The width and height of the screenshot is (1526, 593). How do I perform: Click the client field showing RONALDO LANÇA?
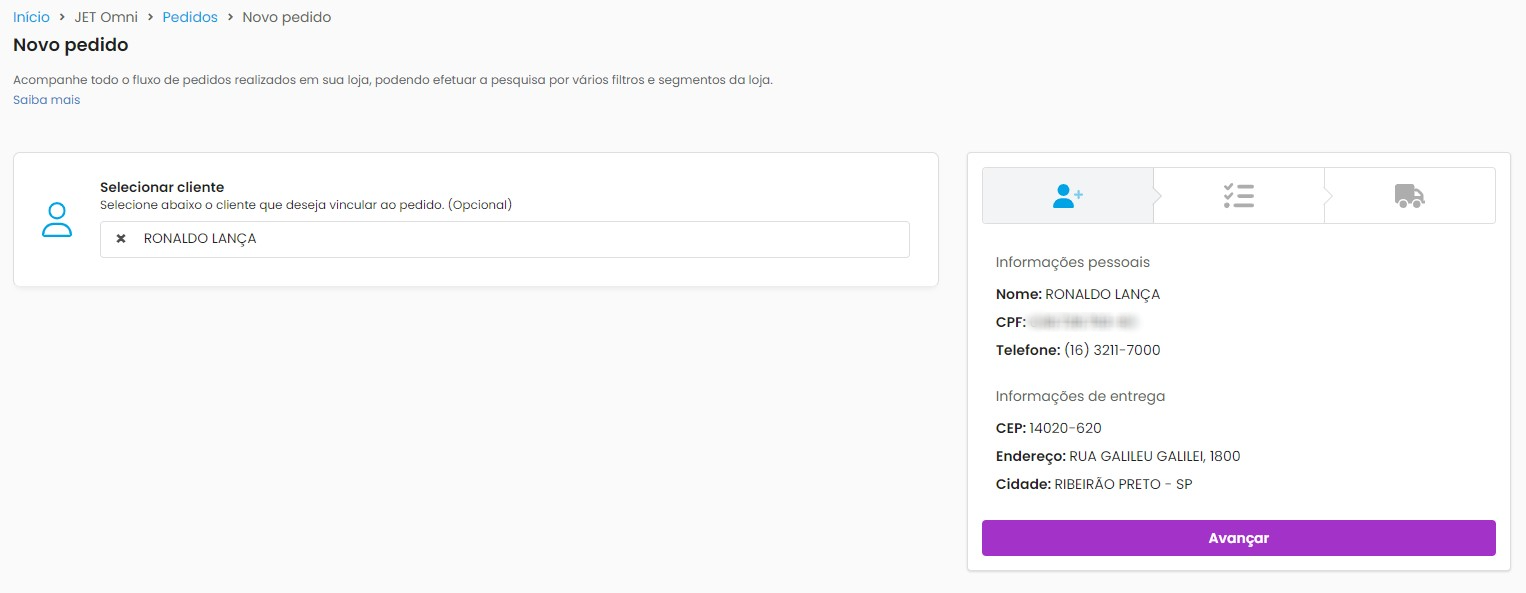tap(520, 239)
